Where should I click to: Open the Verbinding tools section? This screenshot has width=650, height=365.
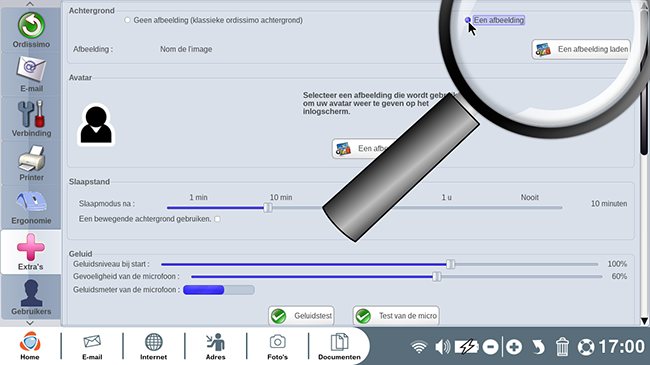tap(31, 119)
